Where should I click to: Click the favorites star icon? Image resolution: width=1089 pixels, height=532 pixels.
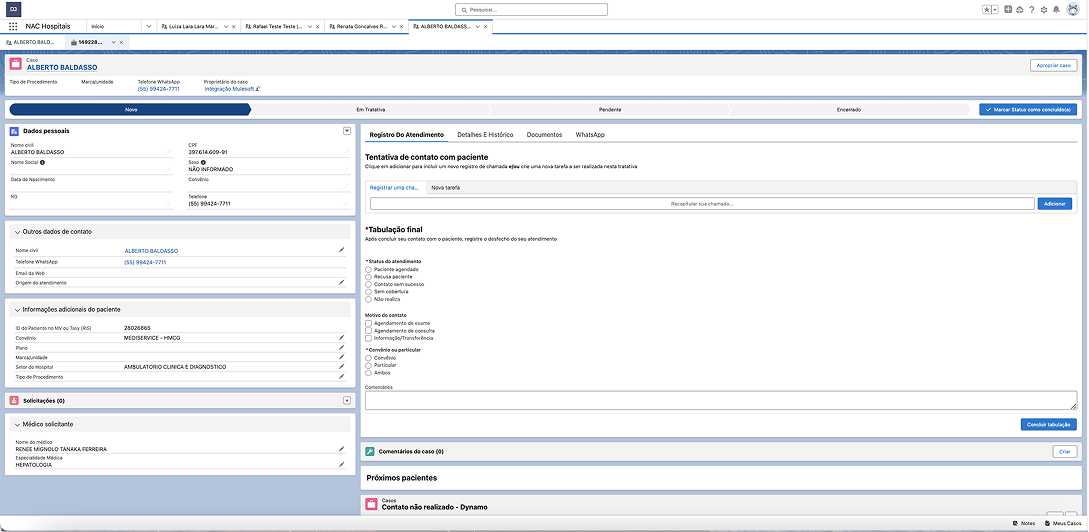987,10
